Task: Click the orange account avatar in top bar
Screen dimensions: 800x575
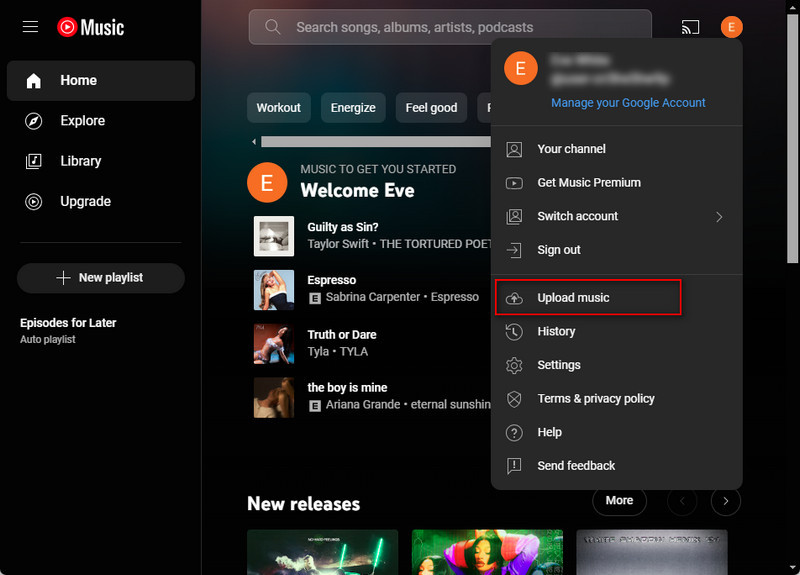Action: [731, 27]
